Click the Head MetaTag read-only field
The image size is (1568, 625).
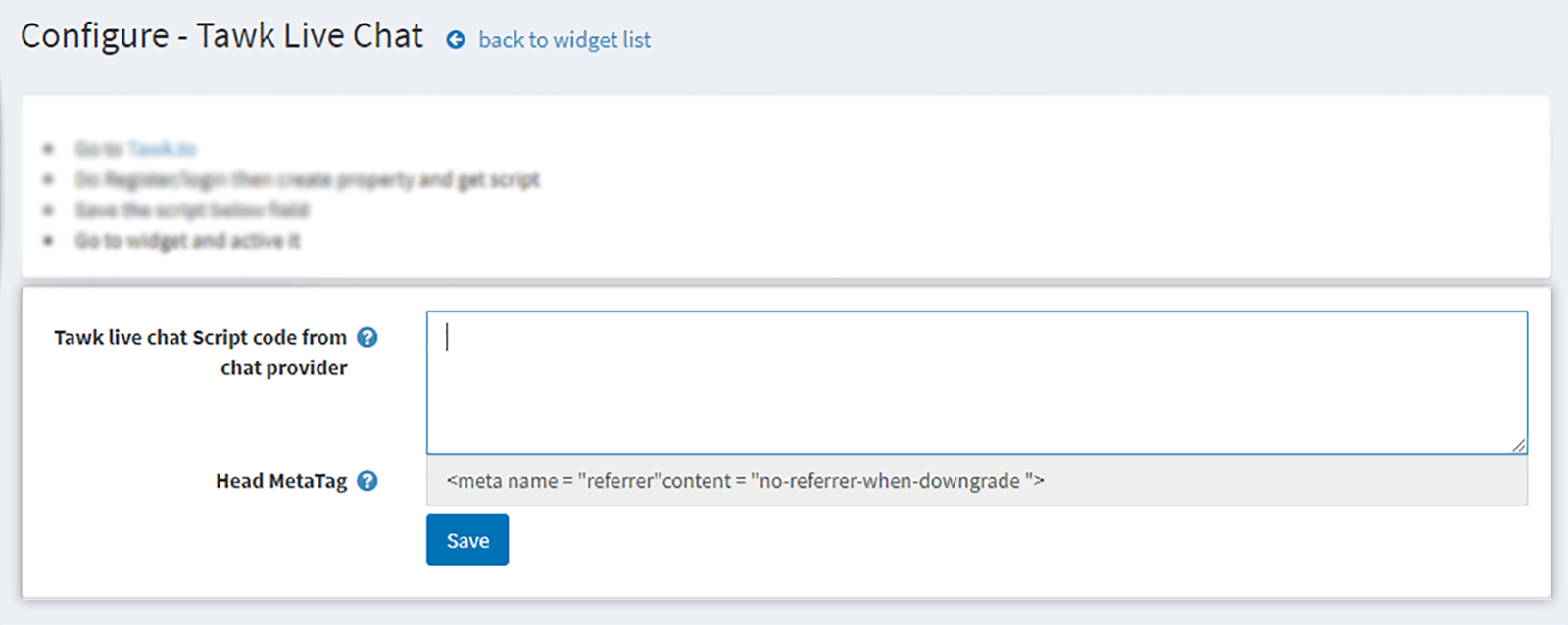point(977,481)
